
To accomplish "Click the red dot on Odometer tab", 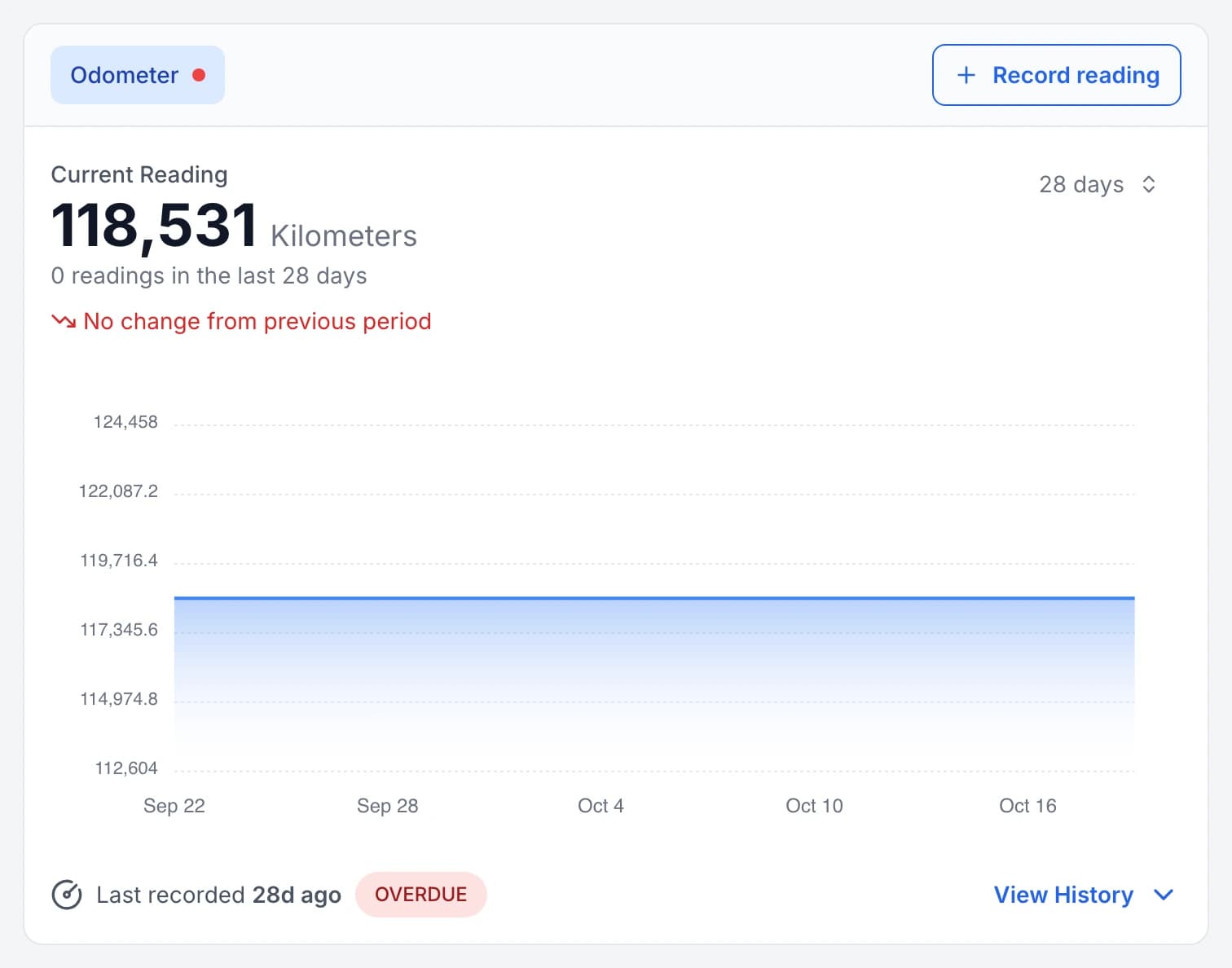I will pyautogui.click(x=199, y=75).
